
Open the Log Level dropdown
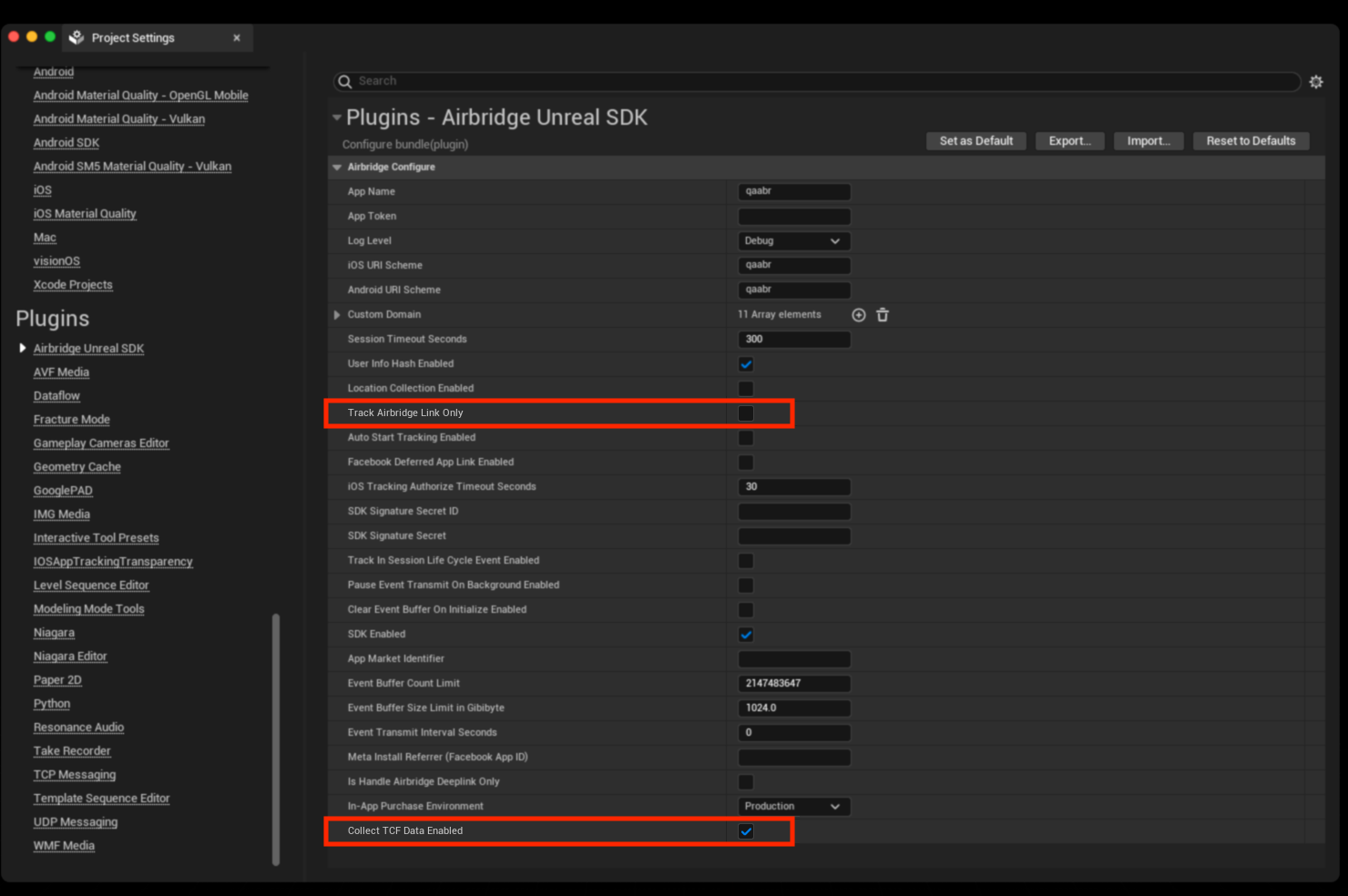[x=794, y=241]
